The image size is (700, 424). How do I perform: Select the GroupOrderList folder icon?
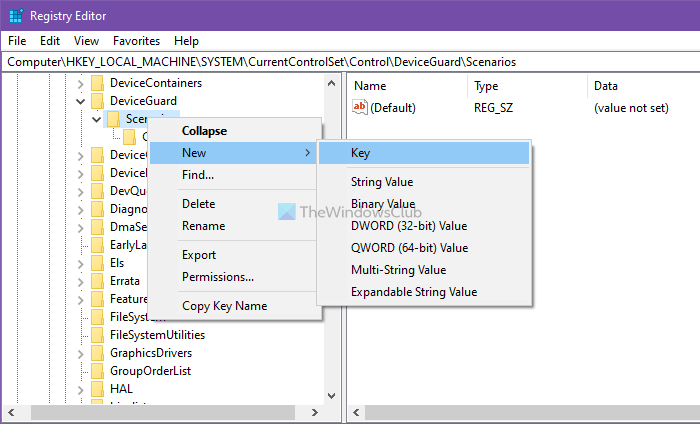click(97, 371)
